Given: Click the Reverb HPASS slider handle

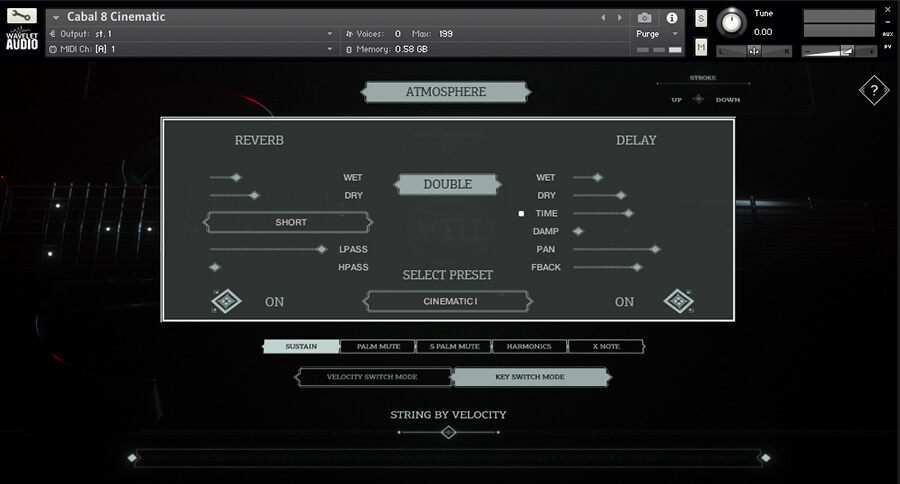Looking at the screenshot, I should point(215,267).
